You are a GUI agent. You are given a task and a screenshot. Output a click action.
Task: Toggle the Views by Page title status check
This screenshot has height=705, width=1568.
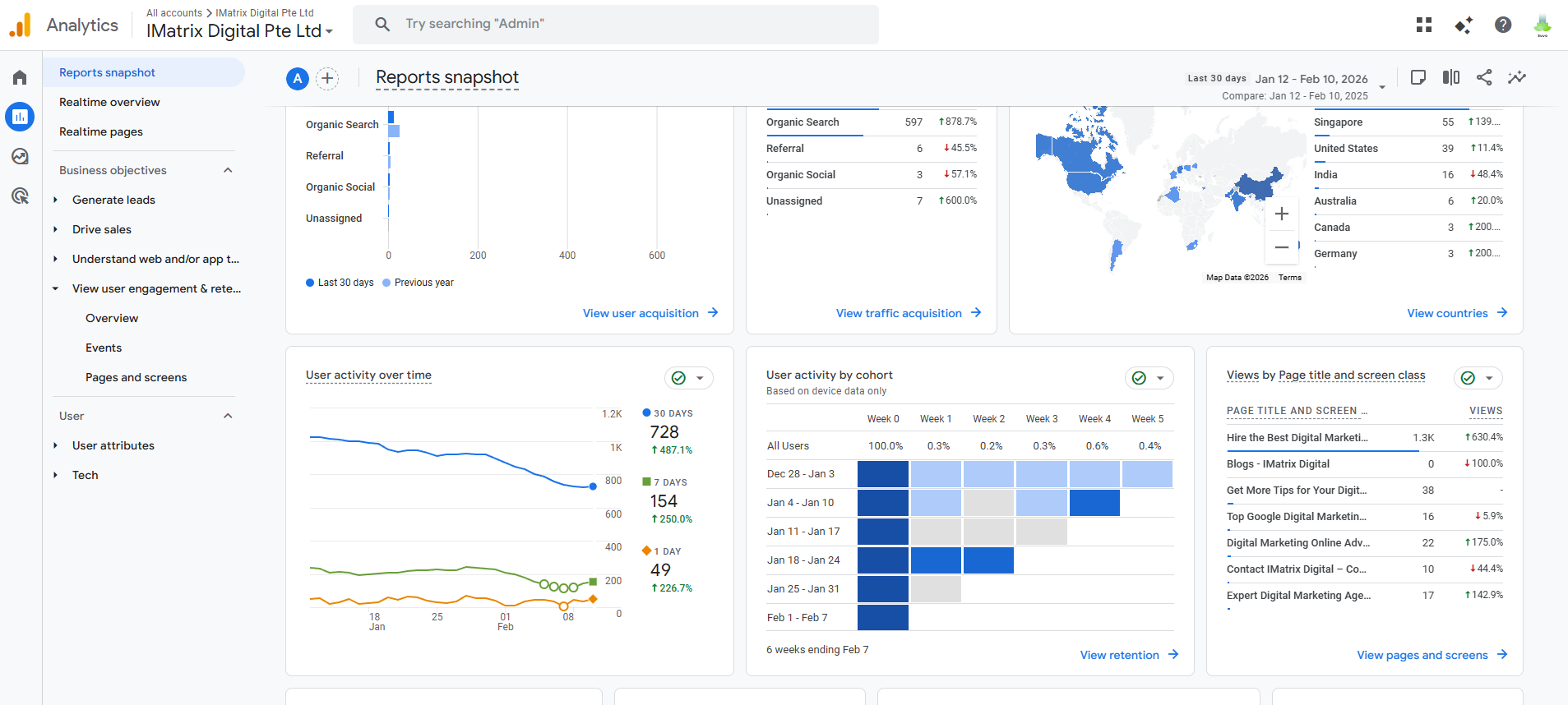[1478, 378]
